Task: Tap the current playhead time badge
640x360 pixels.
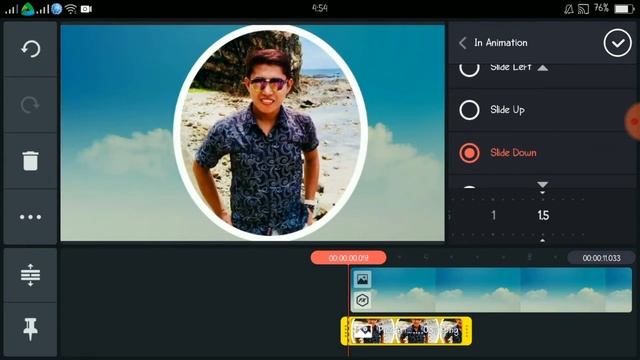Action: [x=348, y=258]
